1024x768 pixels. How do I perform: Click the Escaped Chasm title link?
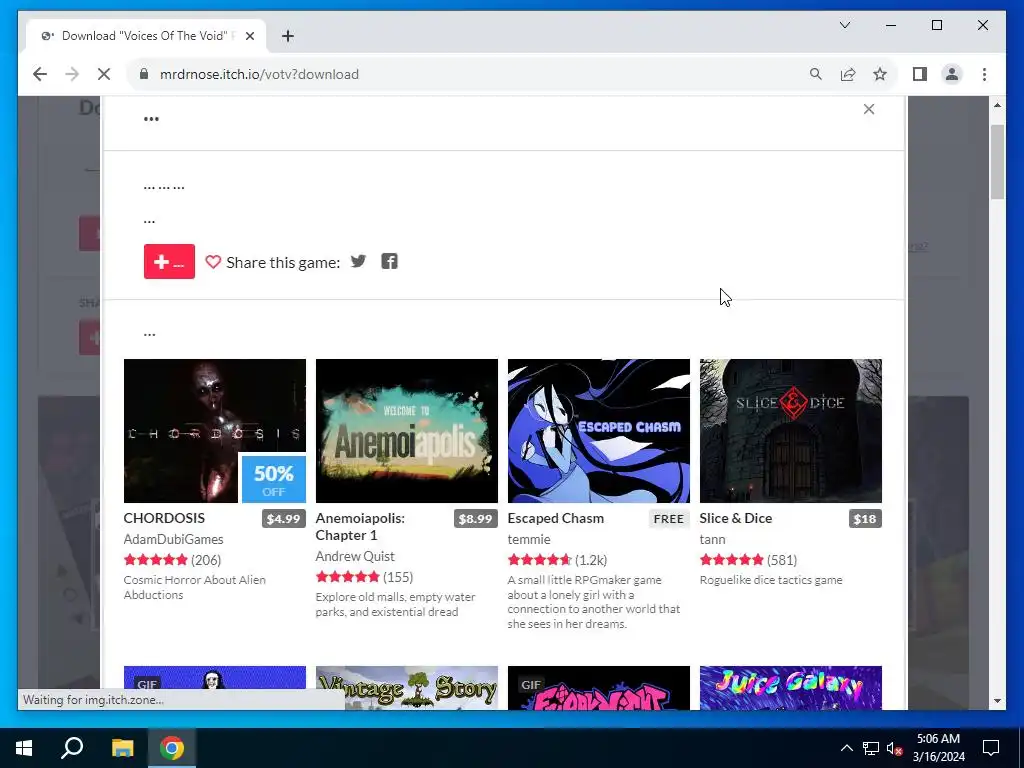pos(556,518)
